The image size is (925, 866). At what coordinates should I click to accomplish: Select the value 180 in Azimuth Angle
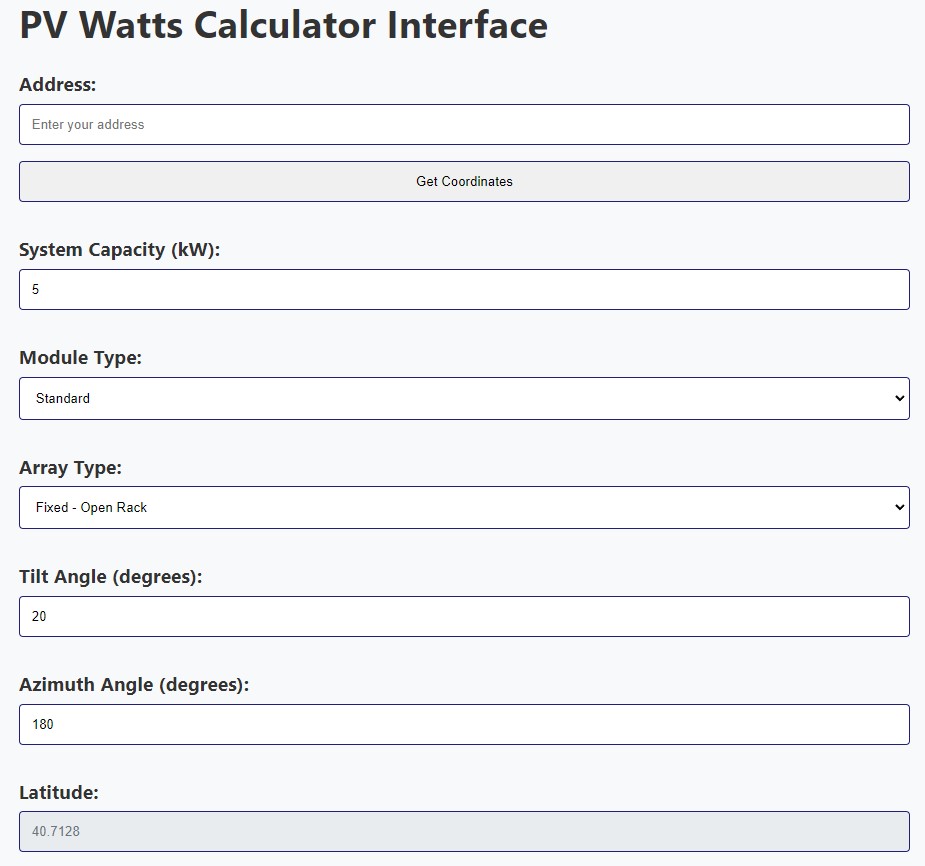tap(41, 724)
